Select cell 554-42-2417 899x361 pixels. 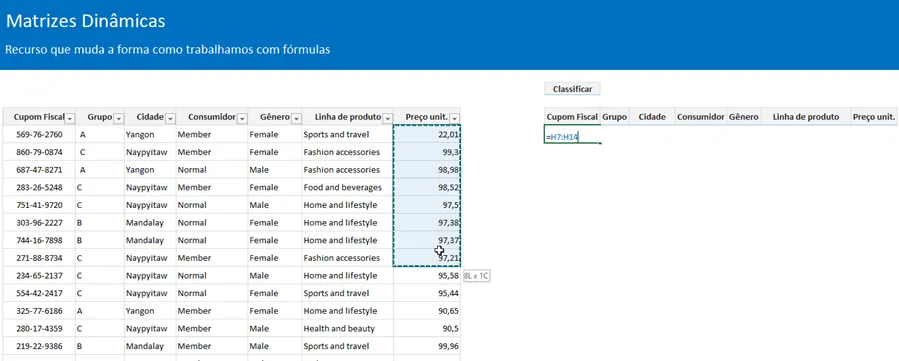pyautogui.click(x=39, y=293)
